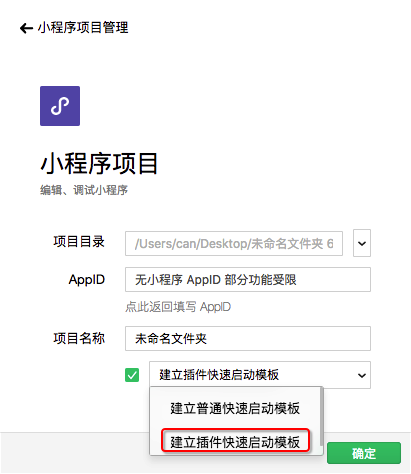Click 点此返回填写 AppID link

pos(178,307)
